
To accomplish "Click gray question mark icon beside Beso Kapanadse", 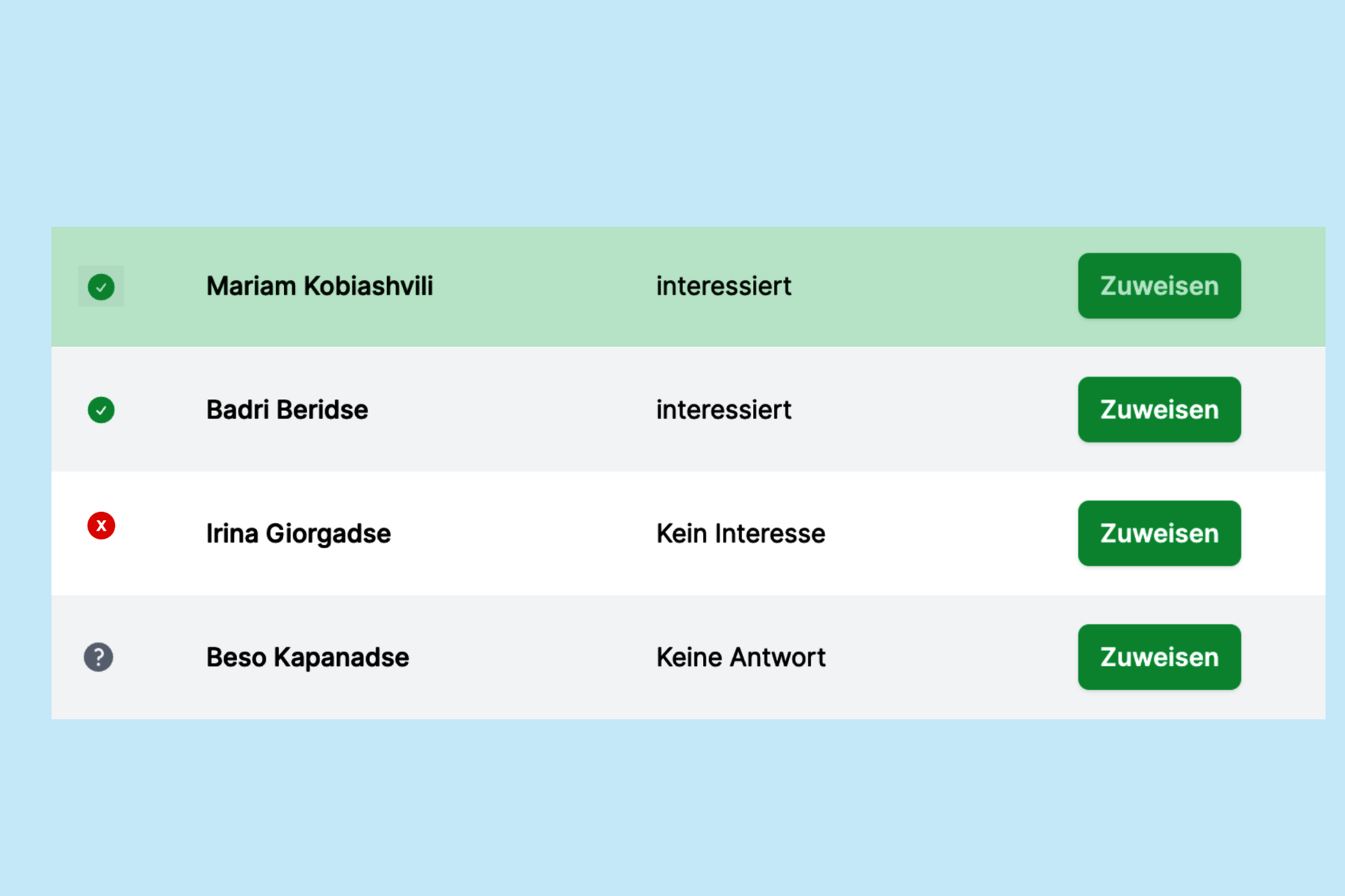I will tap(98, 657).
